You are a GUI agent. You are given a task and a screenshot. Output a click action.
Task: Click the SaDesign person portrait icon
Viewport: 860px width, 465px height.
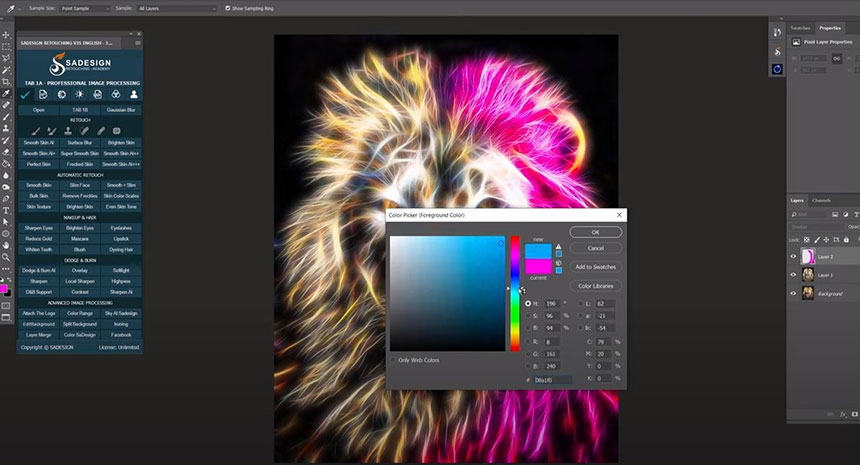[x=134, y=95]
